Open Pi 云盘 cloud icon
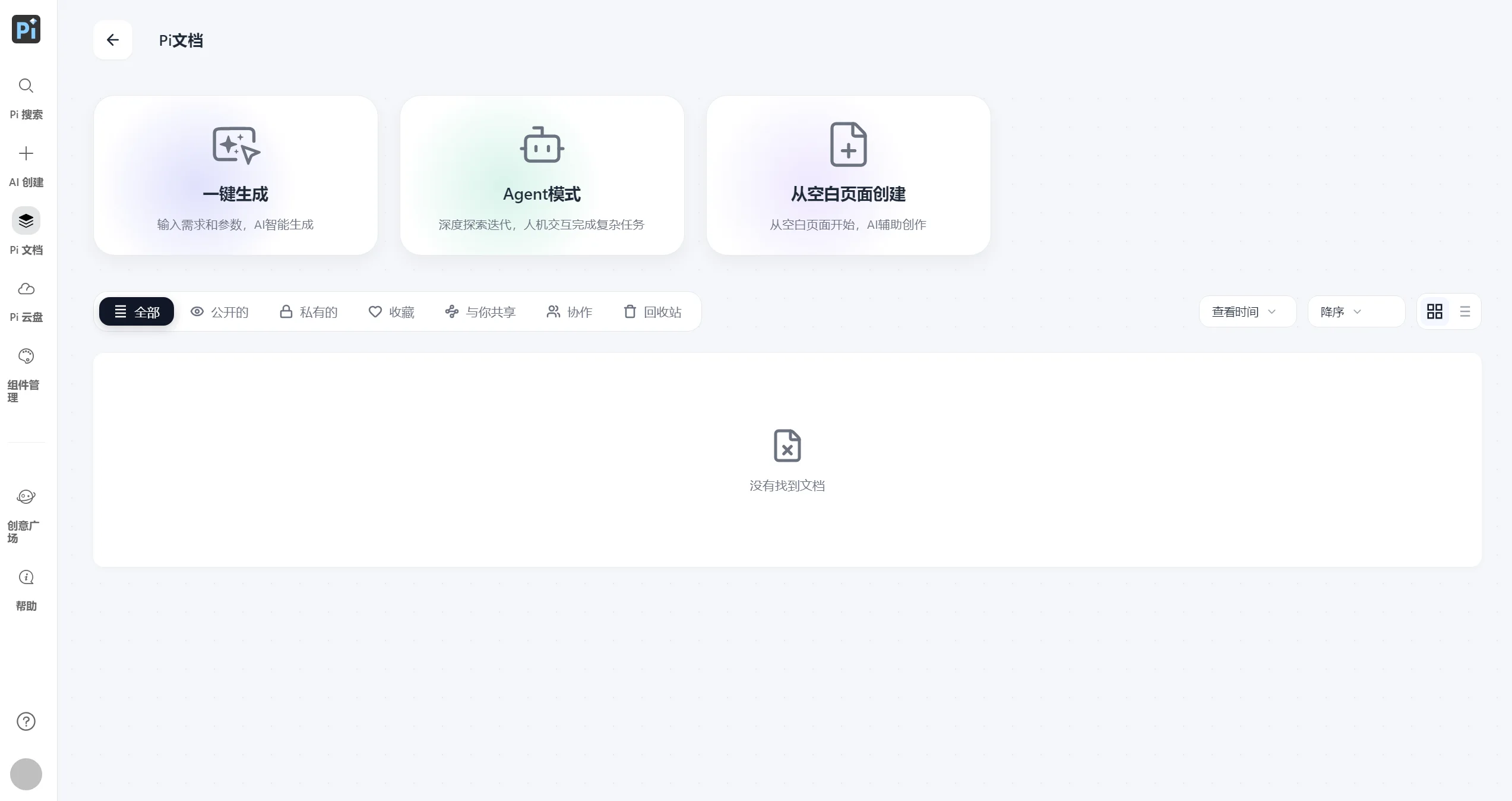The image size is (1512, 801). [x=26, y=289]
